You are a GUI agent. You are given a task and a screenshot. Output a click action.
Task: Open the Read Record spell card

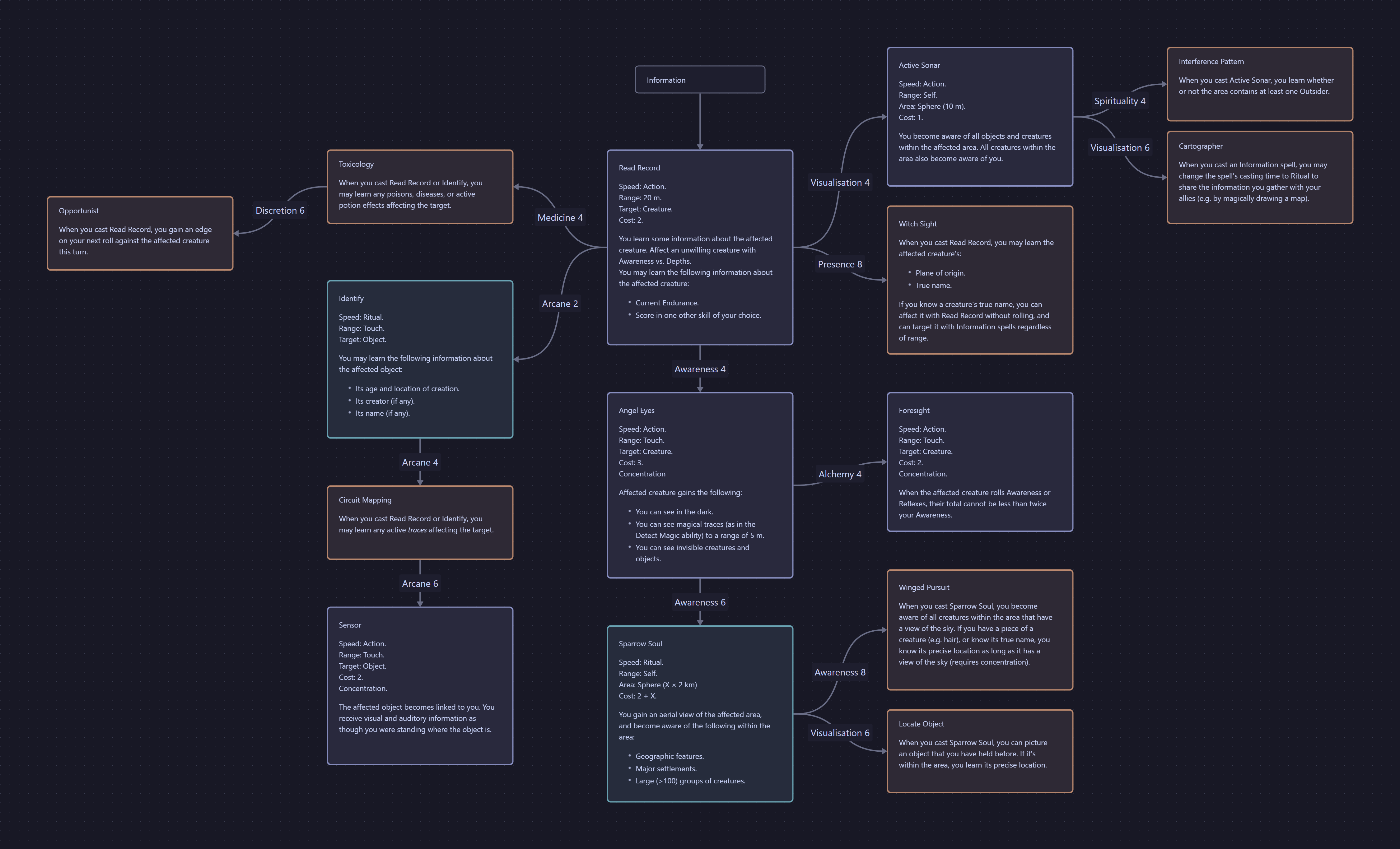(x=700, y=247)
